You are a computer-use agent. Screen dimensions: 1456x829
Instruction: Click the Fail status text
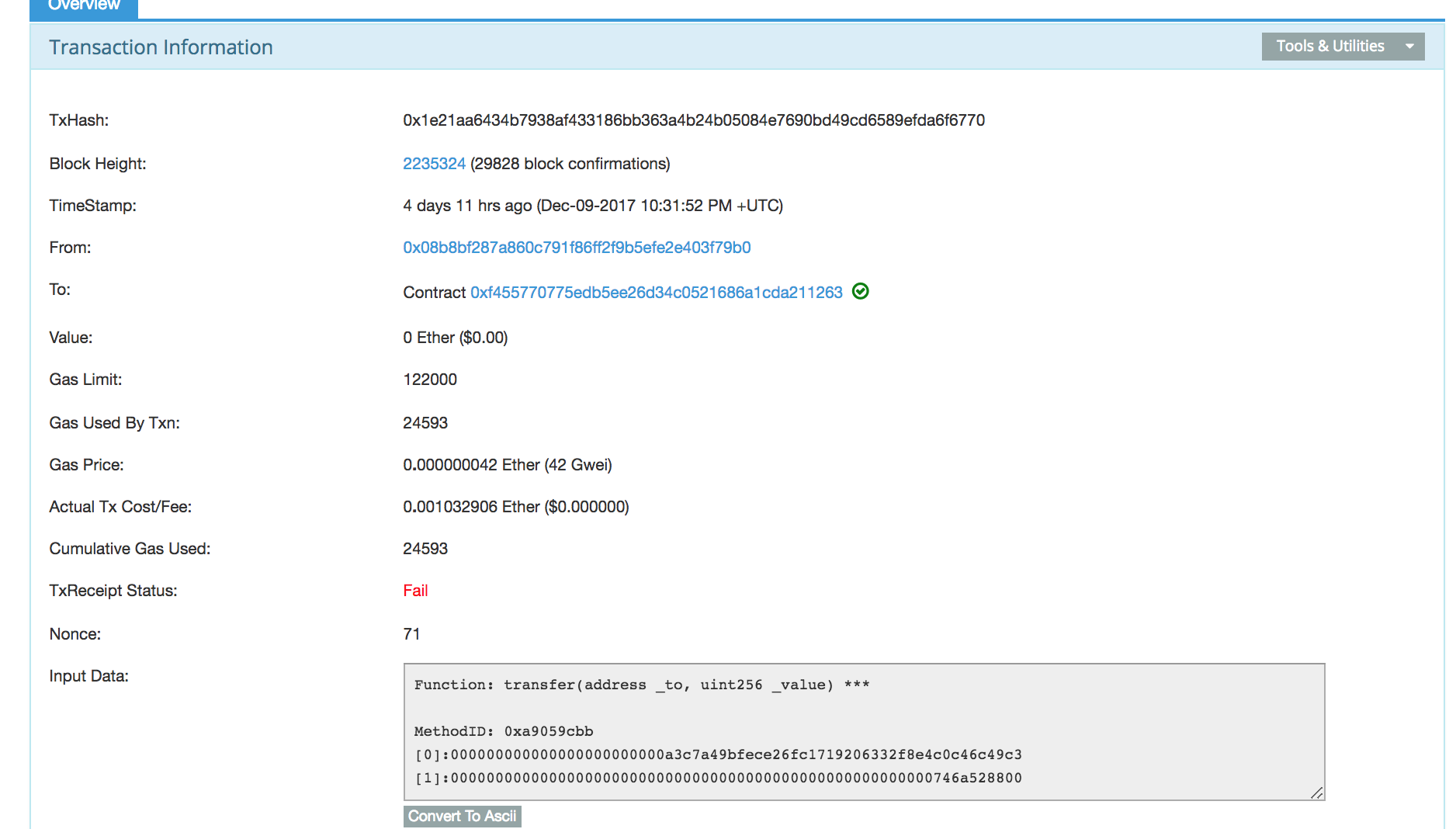(x=415, y=591)
